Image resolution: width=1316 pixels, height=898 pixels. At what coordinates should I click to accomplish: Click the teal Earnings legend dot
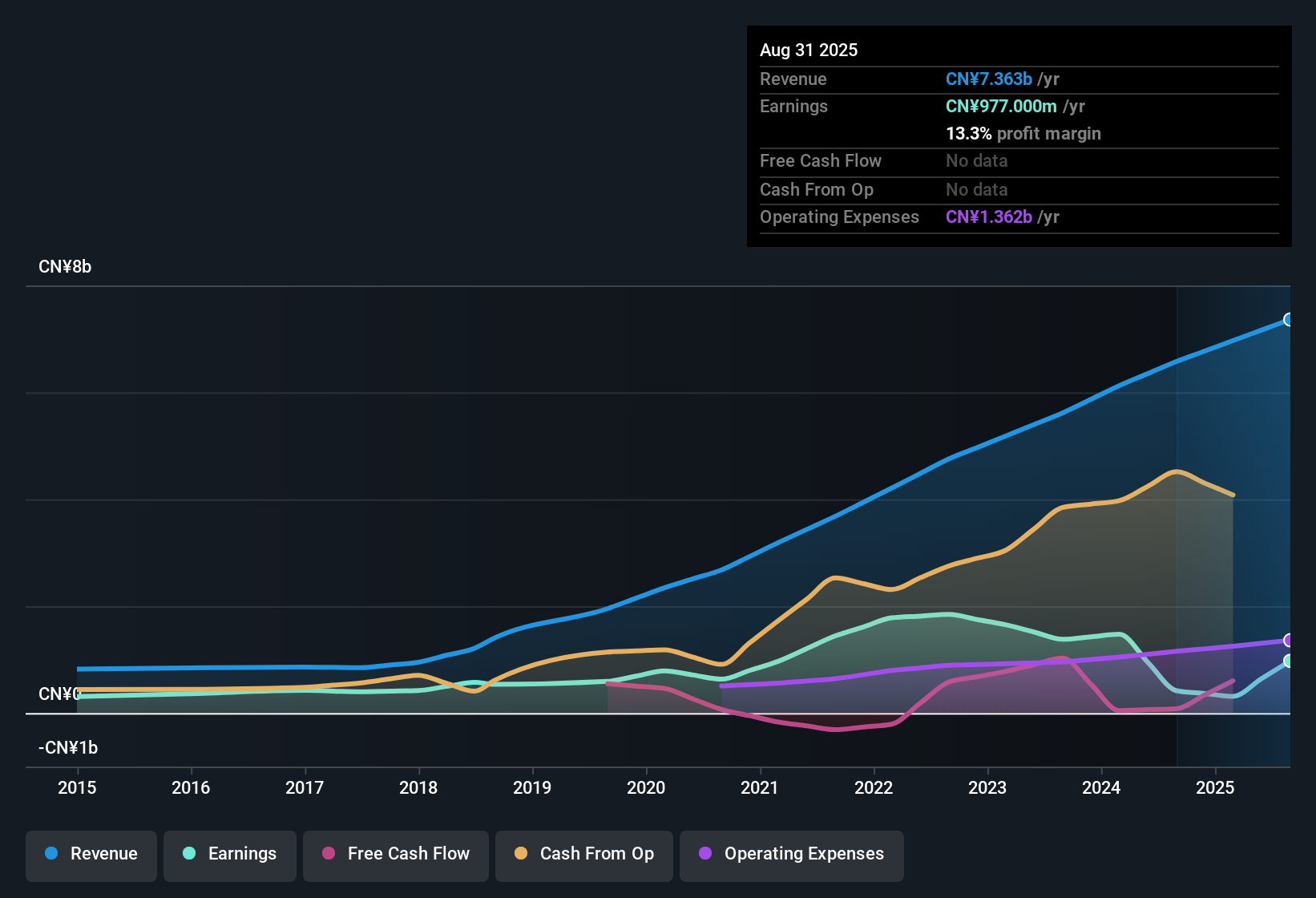click(189, 854)
